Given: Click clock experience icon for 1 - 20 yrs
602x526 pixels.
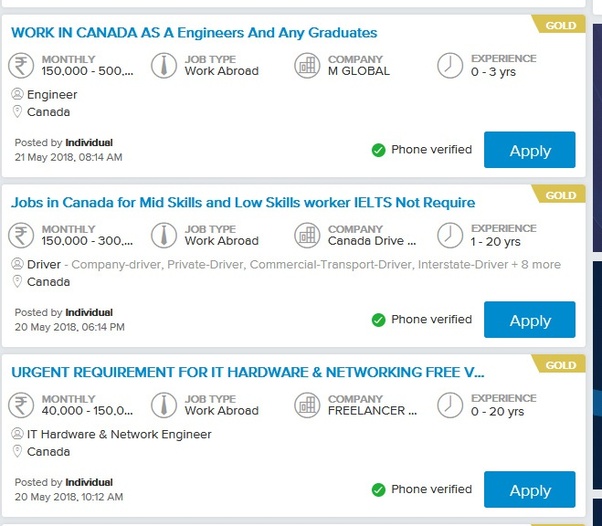Looking at the screenshot, I should (451, 236).
